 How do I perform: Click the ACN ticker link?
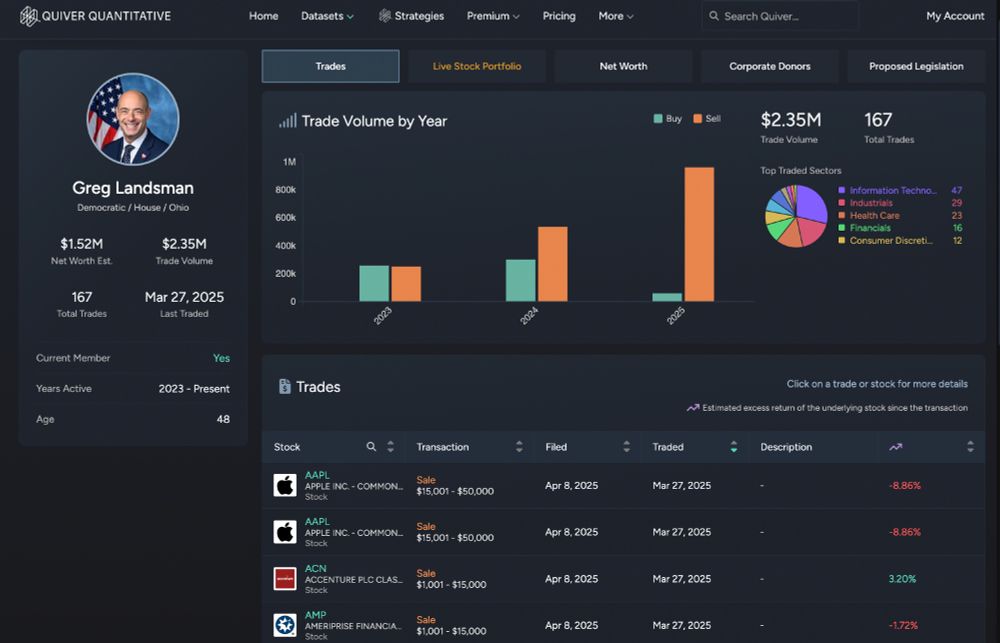point(315,568)
